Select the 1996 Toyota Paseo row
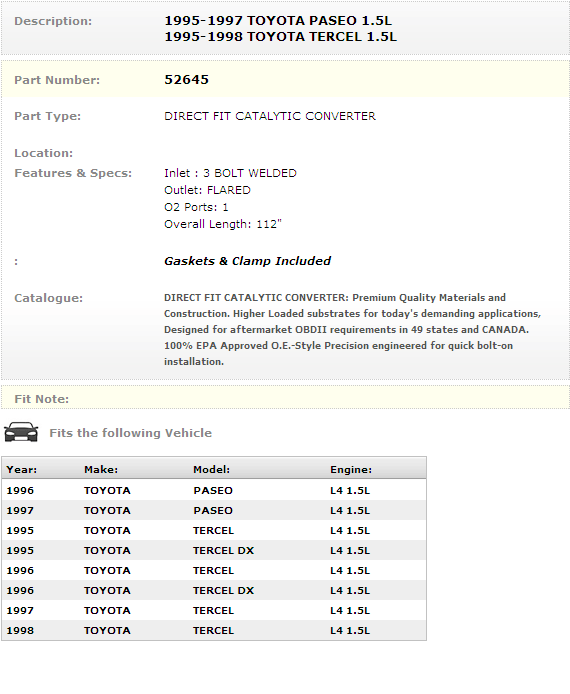Viewport: 570px width, 694px height. click(214, 490)
